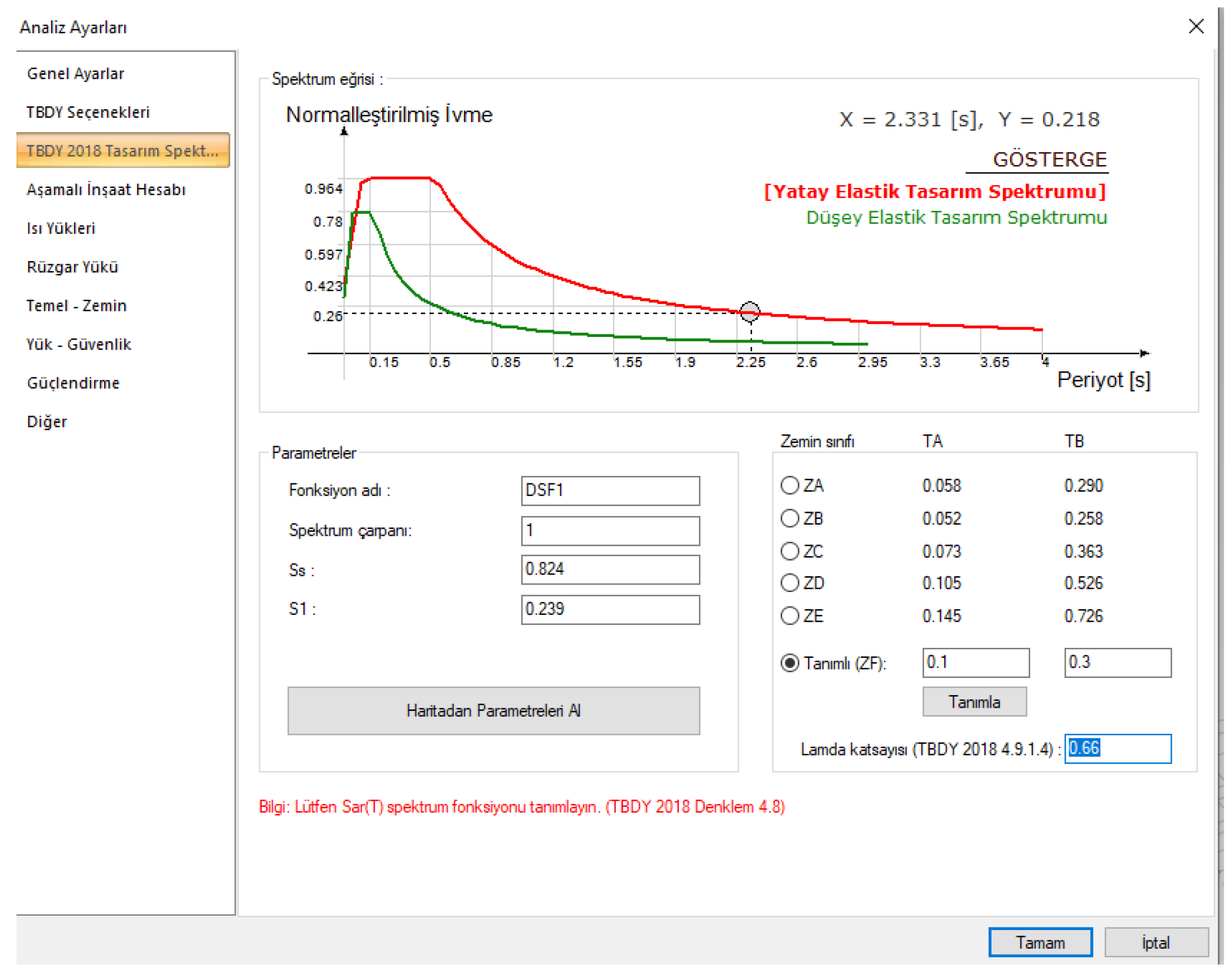Select the ZD soil class option
The width and height of the screenshot is (1232, 972).
pos(790,583)
